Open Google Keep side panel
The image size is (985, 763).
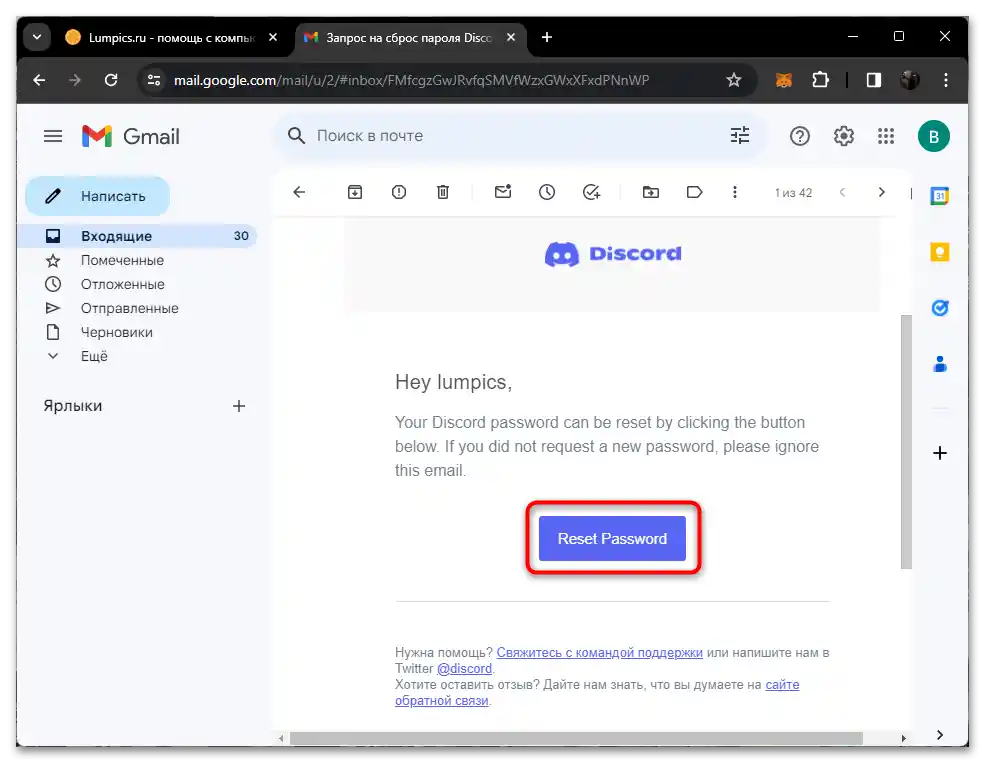[x=939, y=252]
